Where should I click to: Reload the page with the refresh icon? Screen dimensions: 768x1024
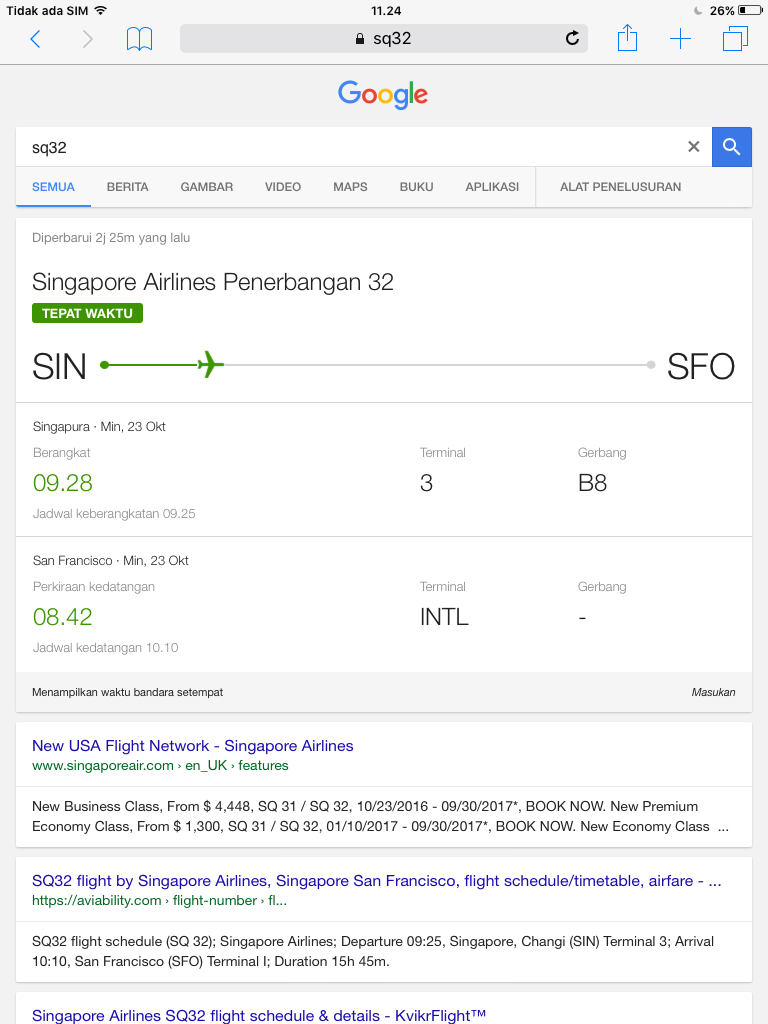(x=572, y=39)
